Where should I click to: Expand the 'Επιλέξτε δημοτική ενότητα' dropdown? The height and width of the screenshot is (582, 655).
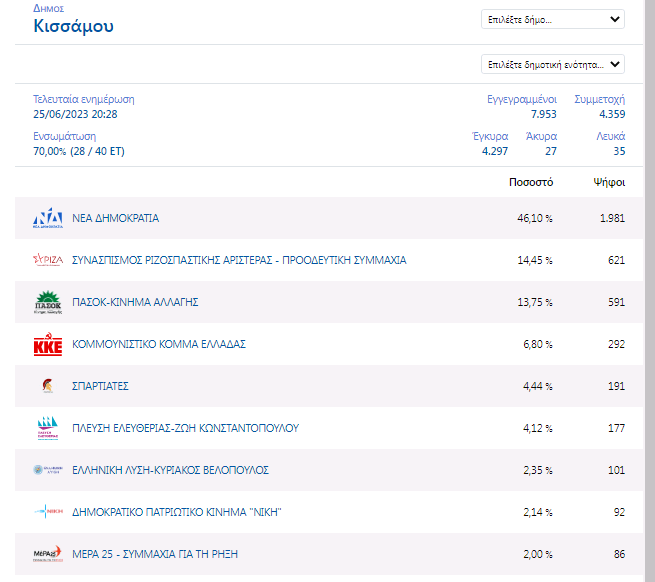(553, 64)
